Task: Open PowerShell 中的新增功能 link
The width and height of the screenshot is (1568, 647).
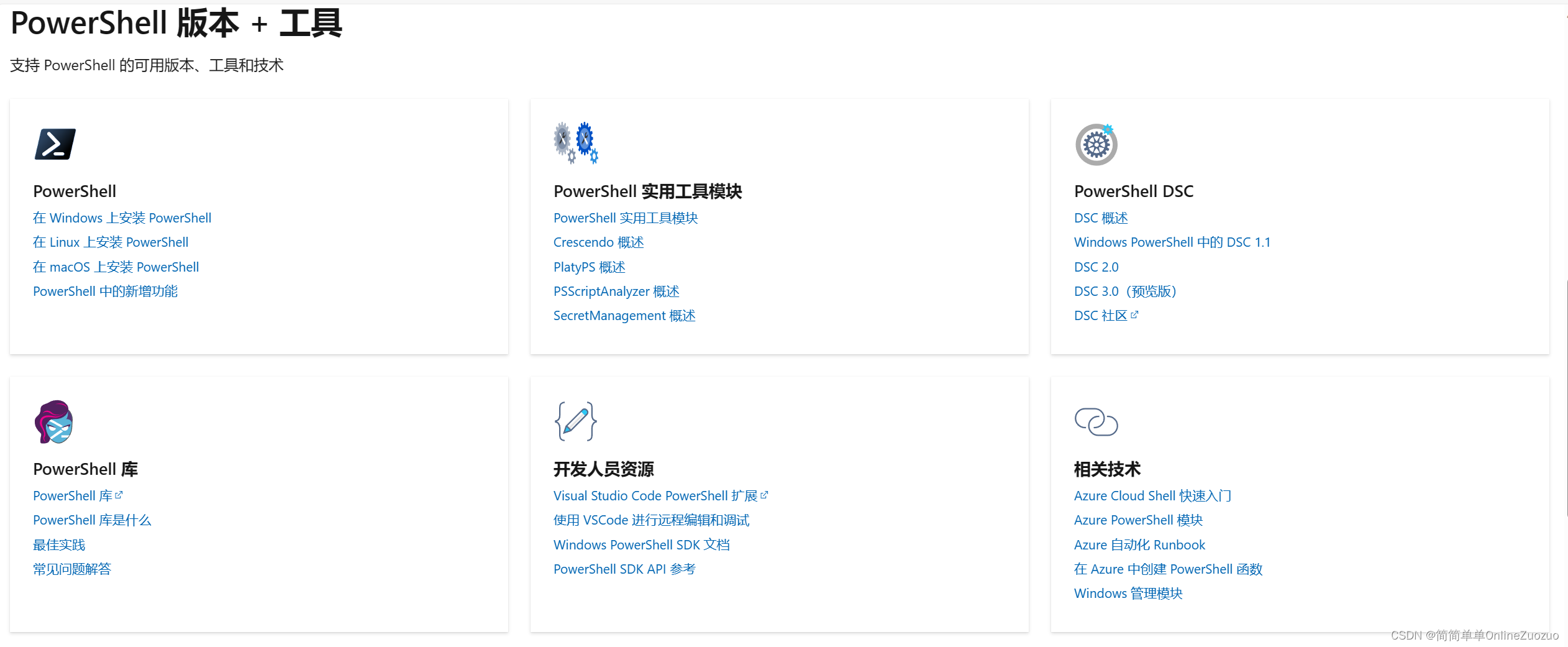Action: (x=106, y=291)
